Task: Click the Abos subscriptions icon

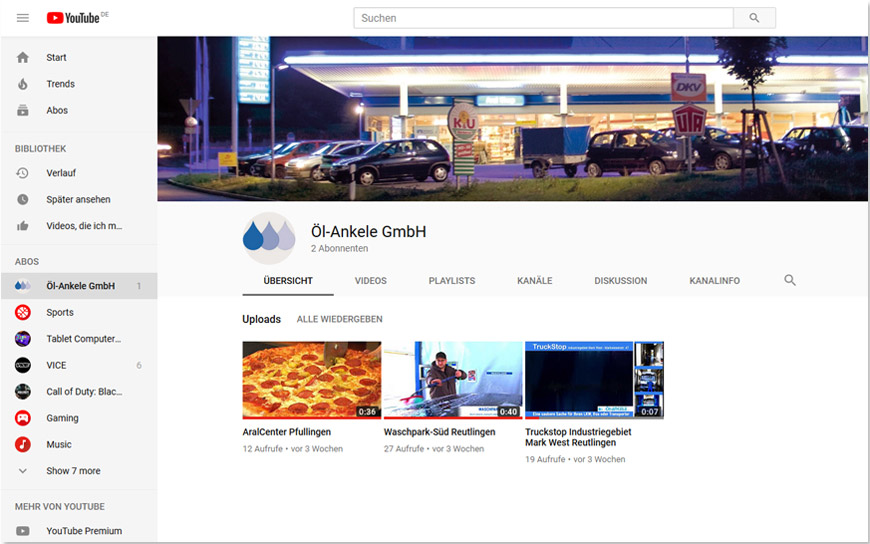Action: coord(23,110)
